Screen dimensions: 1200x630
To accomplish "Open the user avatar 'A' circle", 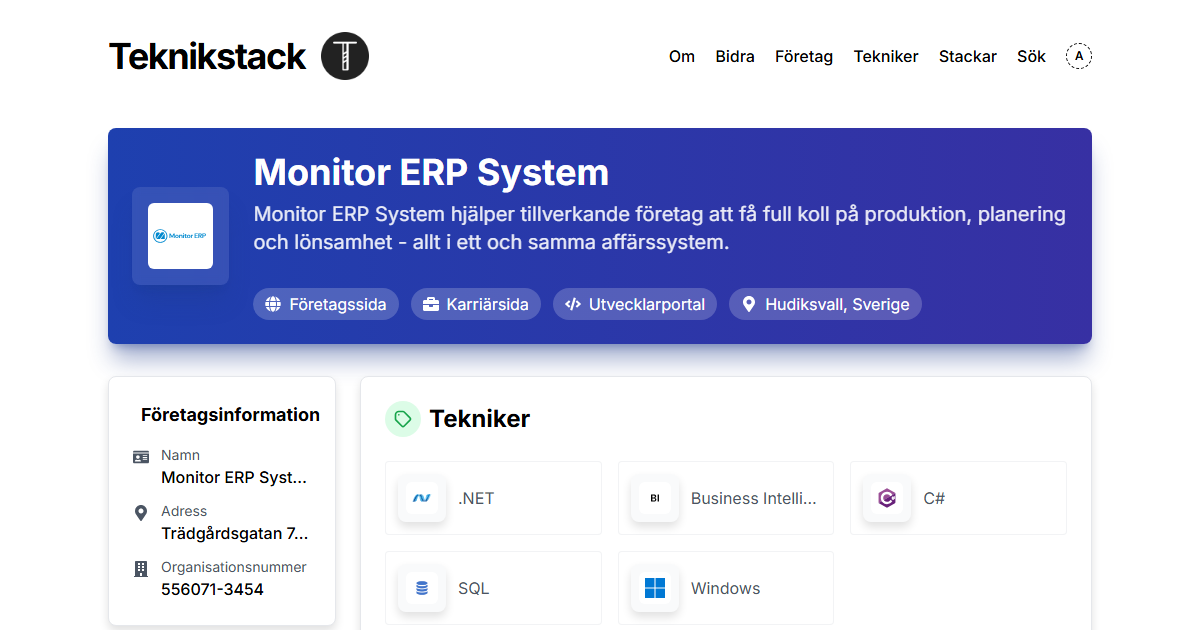I will click(1079, 56).
